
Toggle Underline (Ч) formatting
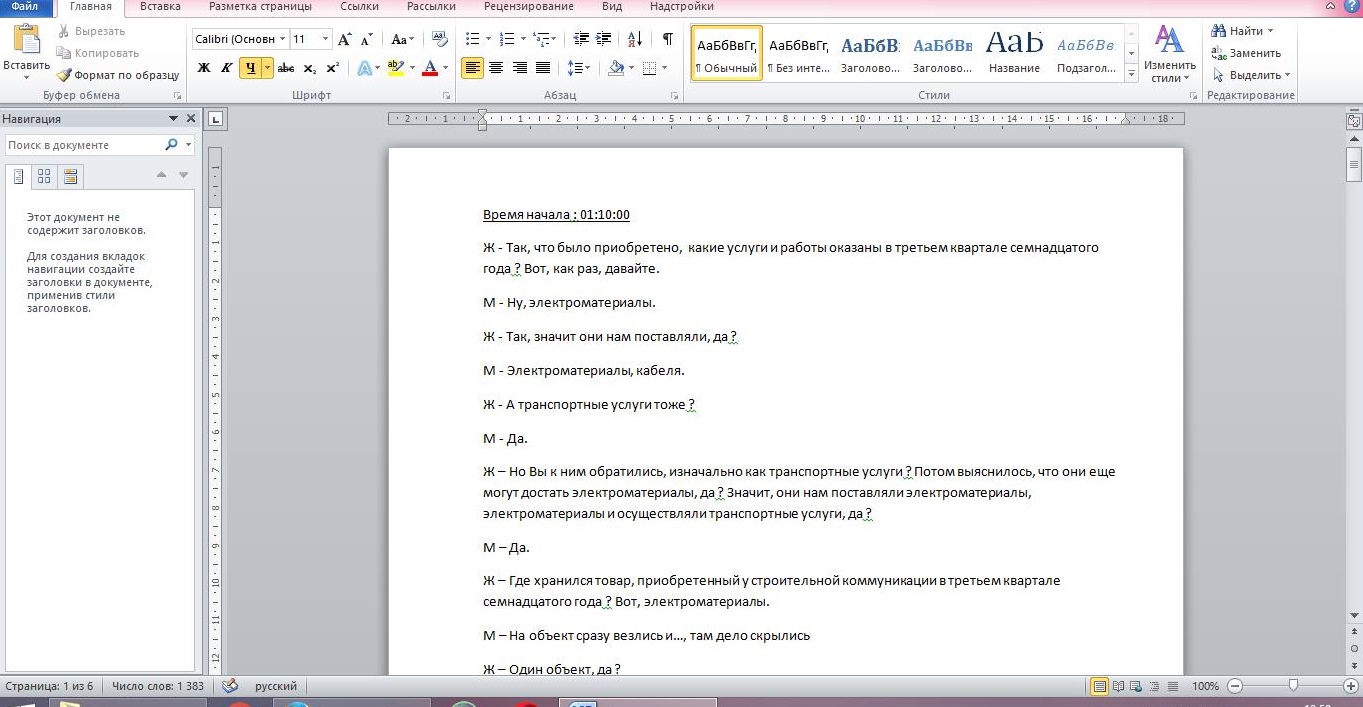click(x=250, y=68)
